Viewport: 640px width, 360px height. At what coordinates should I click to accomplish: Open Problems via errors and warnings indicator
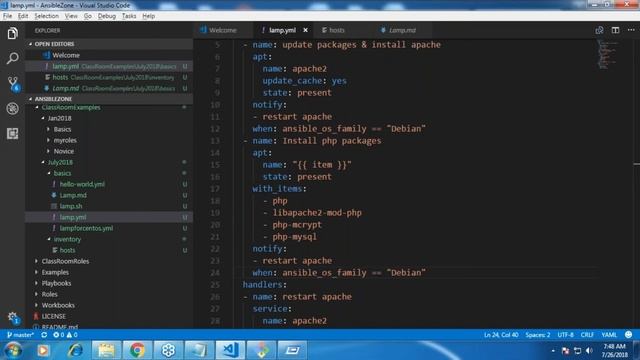click(x=65, y=335)
